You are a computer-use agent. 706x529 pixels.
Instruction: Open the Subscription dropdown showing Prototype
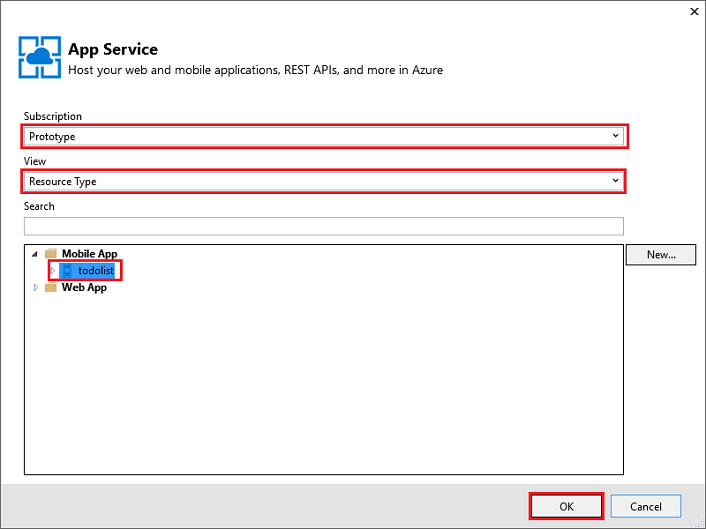(324, 136)
